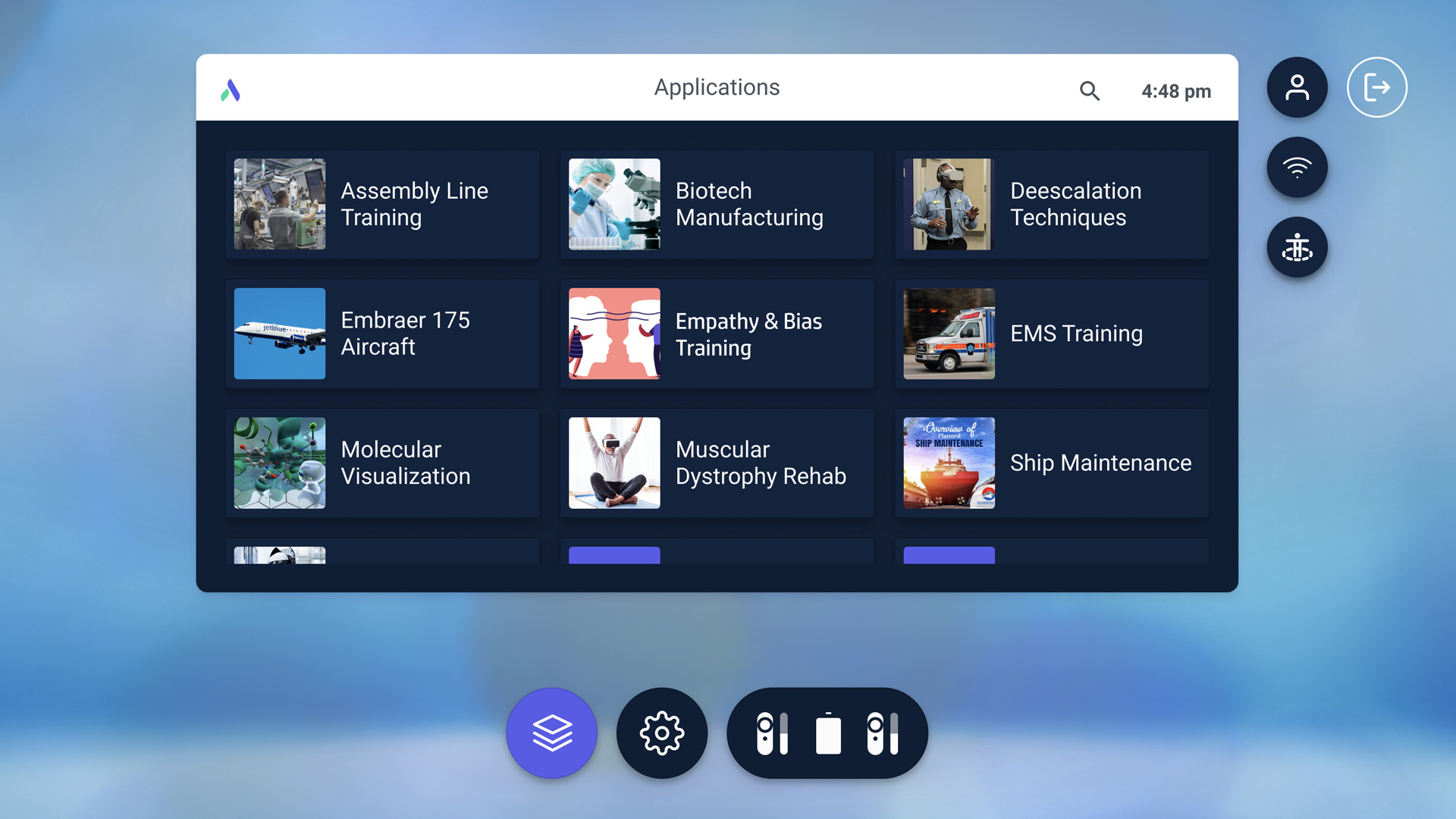
Task: Launch Assembly Line Training app
Action: (382, 204)
